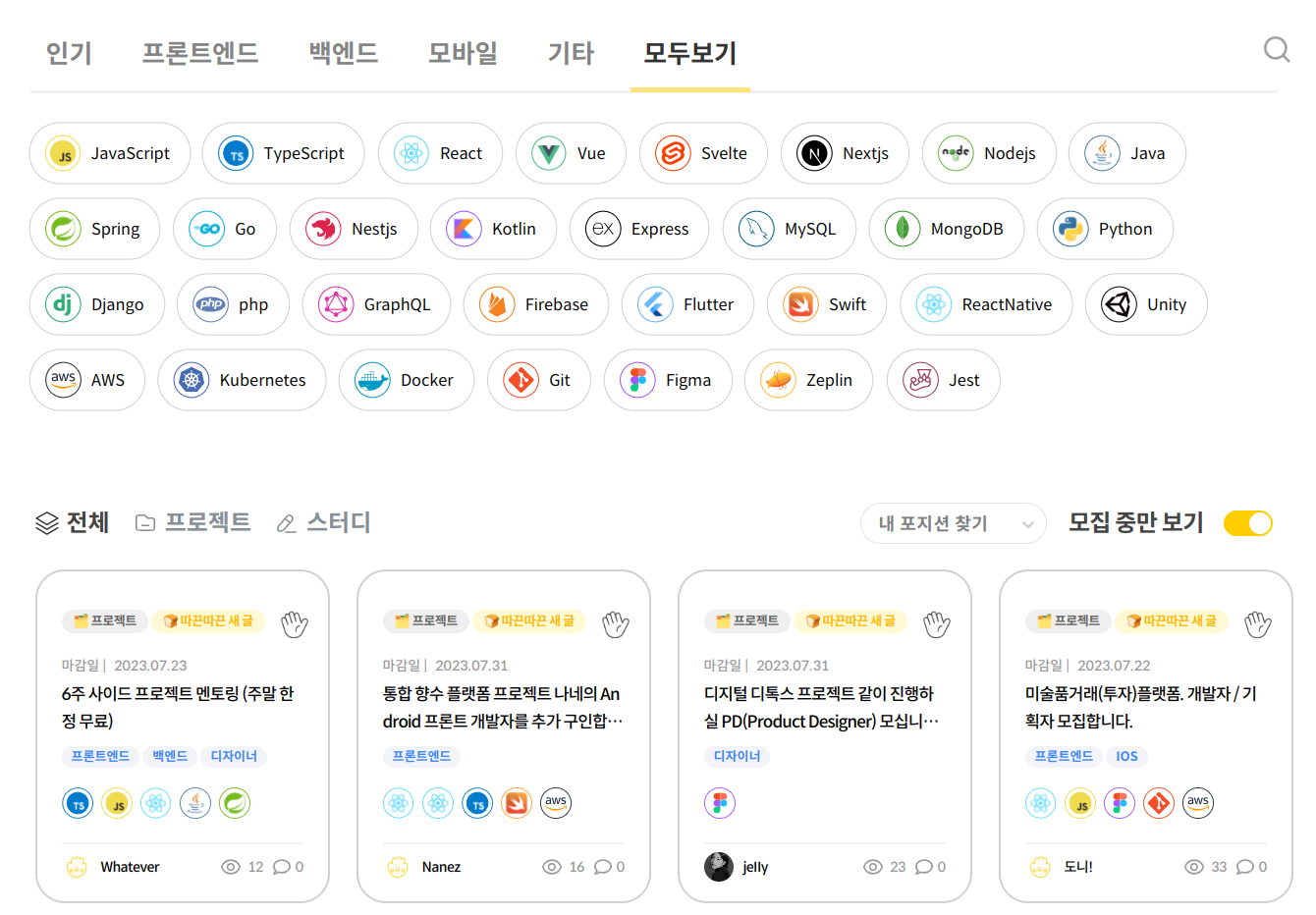
Task: Pick the Zeplin filter chip
Action: click(808, 380)
